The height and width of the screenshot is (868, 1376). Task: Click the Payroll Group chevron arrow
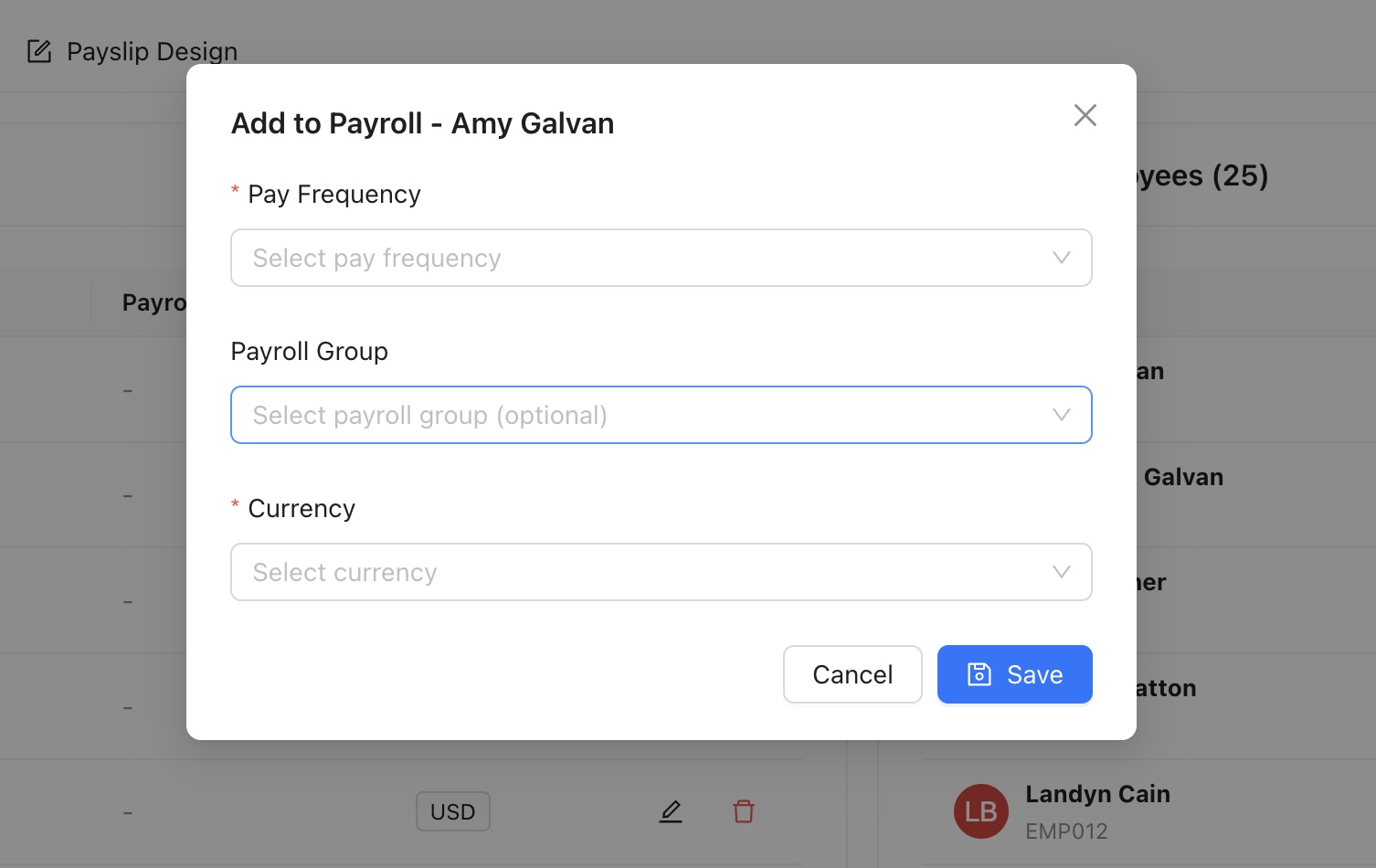(1061, 415)
